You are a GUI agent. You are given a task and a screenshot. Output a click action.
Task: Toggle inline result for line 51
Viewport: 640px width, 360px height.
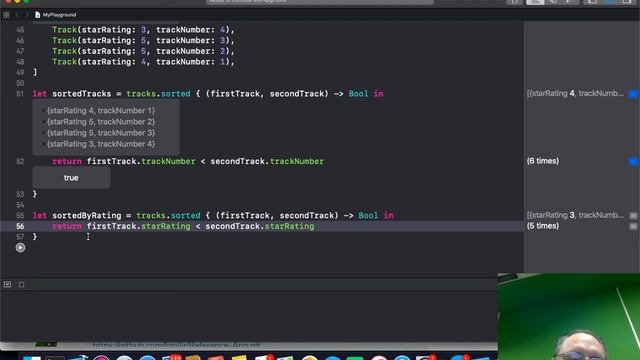(x=633, y=94)
